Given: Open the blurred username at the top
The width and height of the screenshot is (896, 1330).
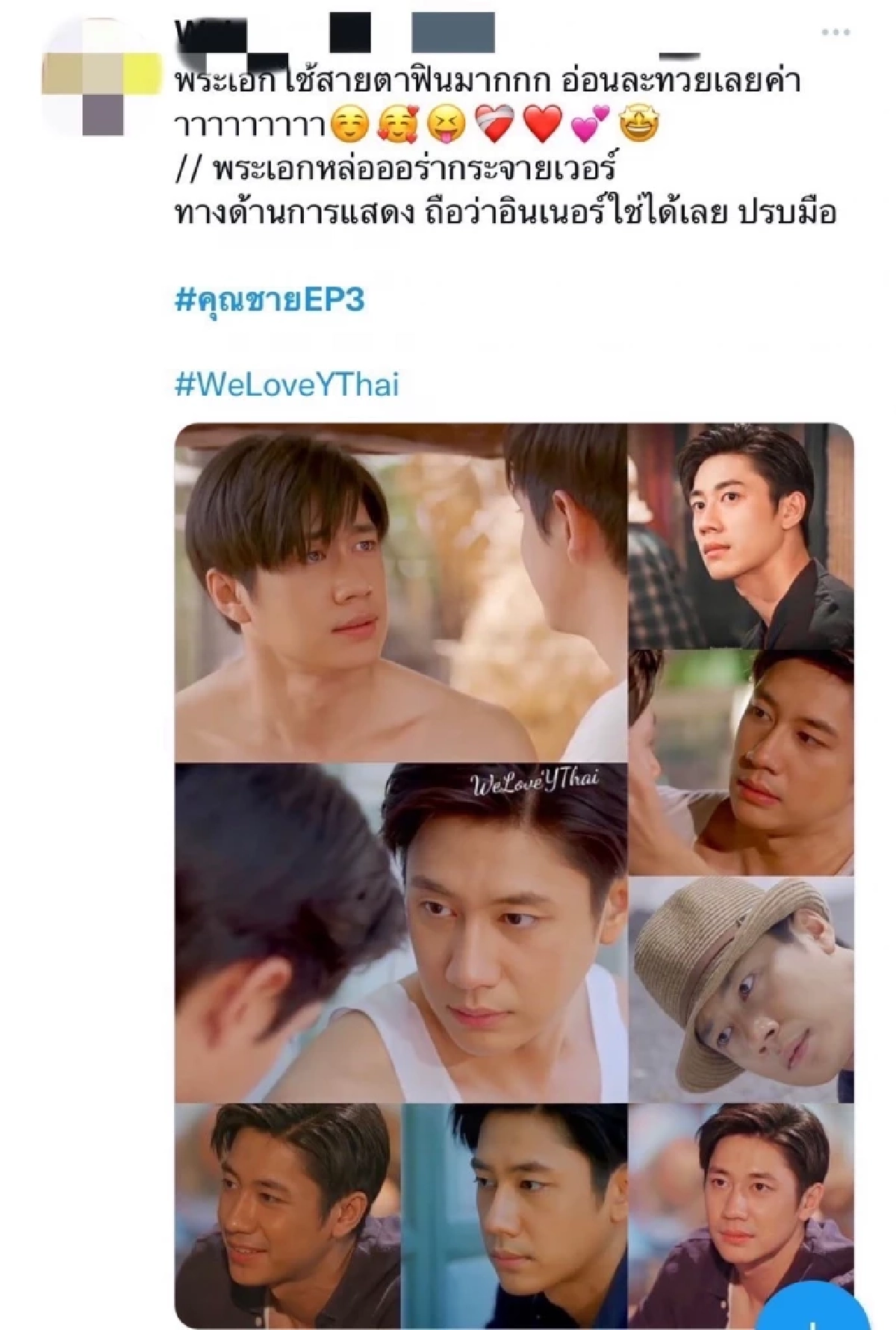Looking at the screenshot, I should pyautogui.click(x=336, y=33).
